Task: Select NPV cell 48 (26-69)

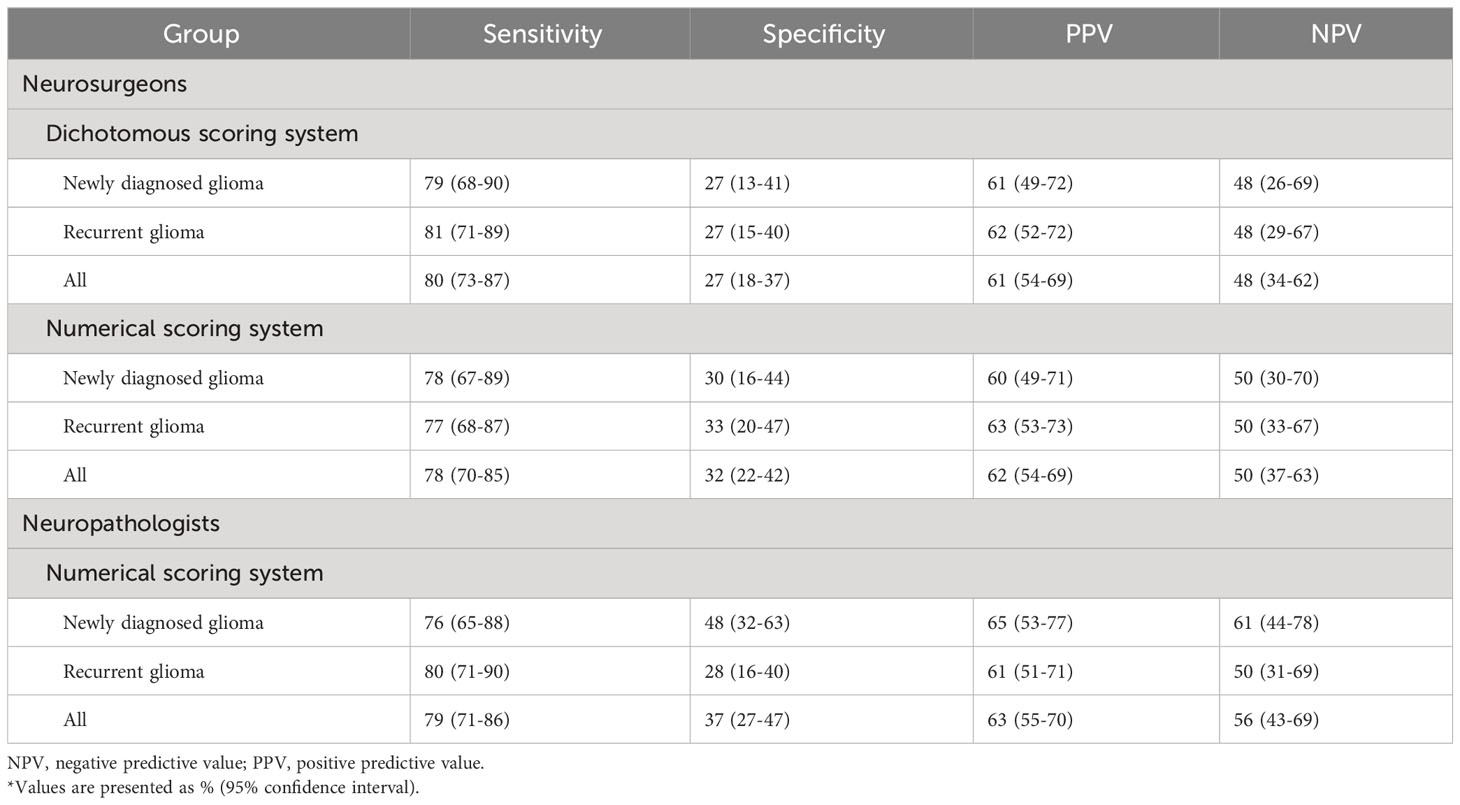Action: (1276, 183)
